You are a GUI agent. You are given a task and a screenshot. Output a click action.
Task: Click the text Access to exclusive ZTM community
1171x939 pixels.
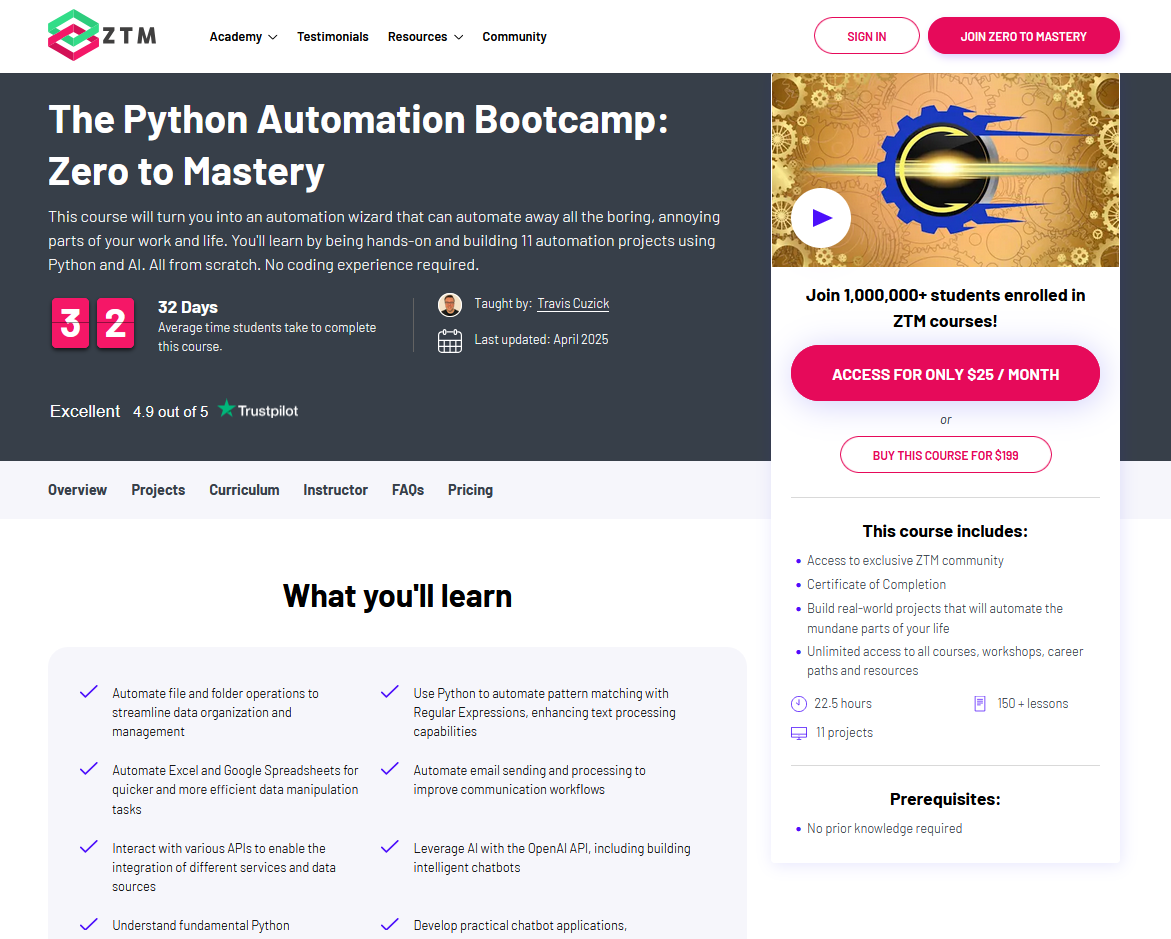(x=905, y=560)
